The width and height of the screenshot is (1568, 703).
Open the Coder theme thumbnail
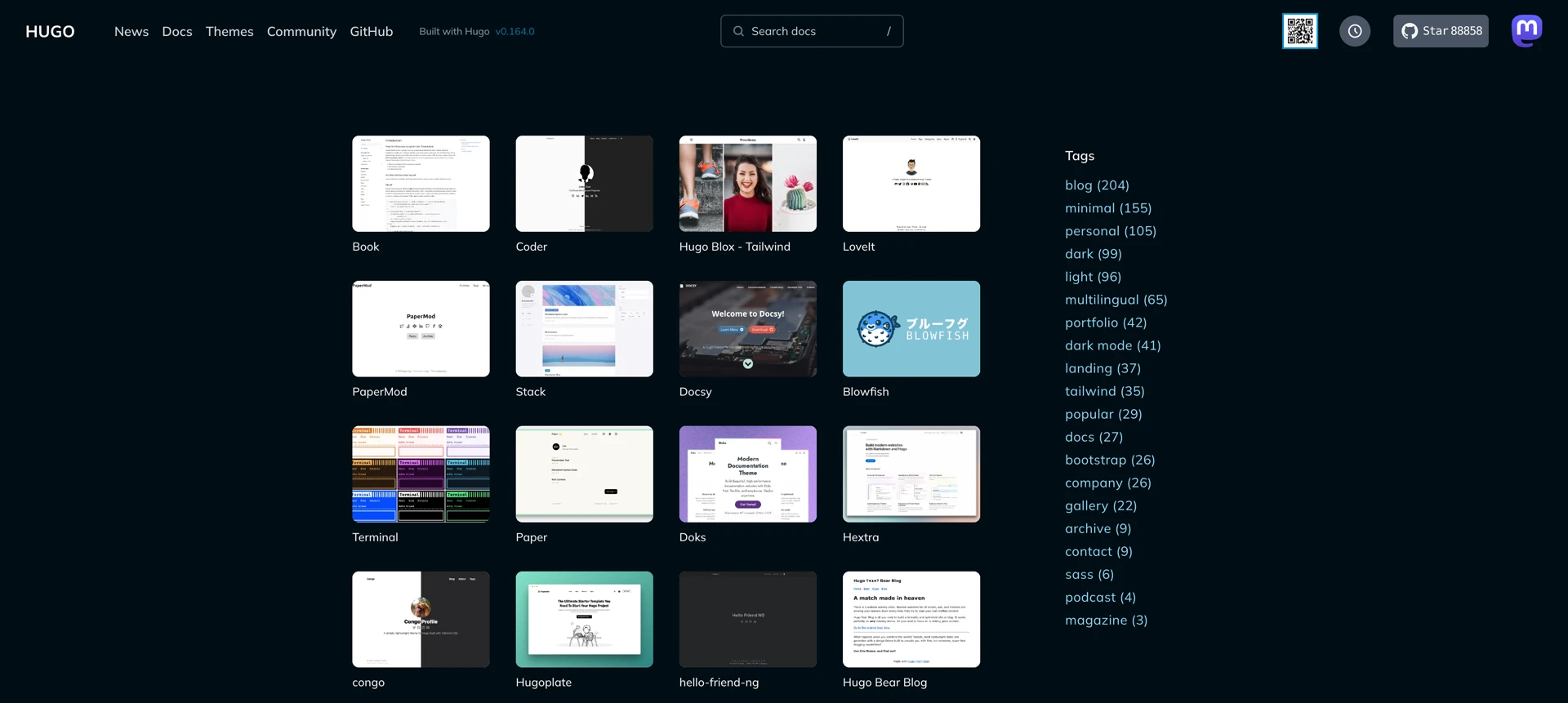pyautogui.click(x=584, y=184)
